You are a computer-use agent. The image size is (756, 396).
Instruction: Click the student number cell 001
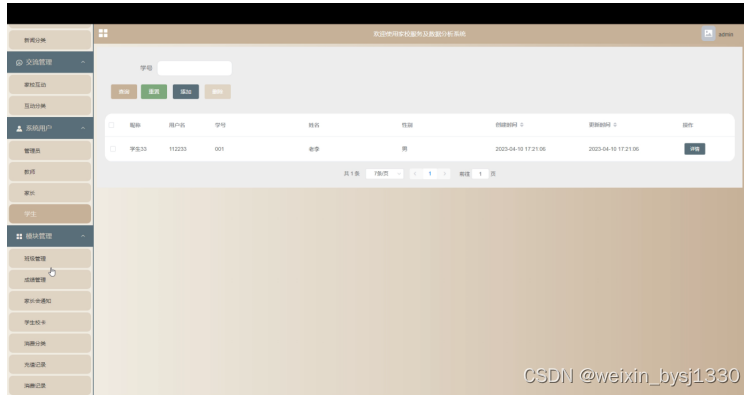tap(219, 149)
